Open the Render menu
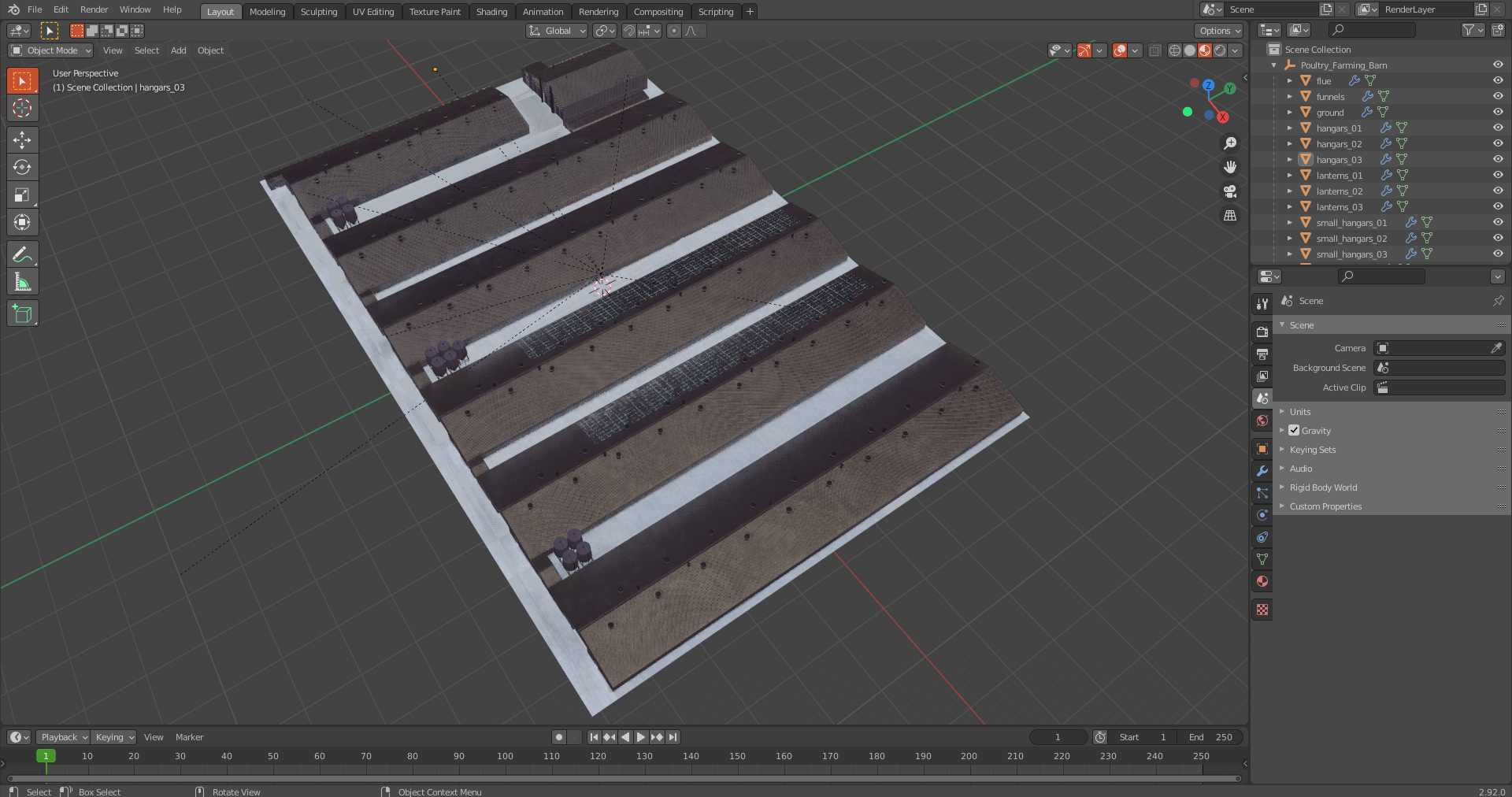1512x797 pixels. (94, 9)
